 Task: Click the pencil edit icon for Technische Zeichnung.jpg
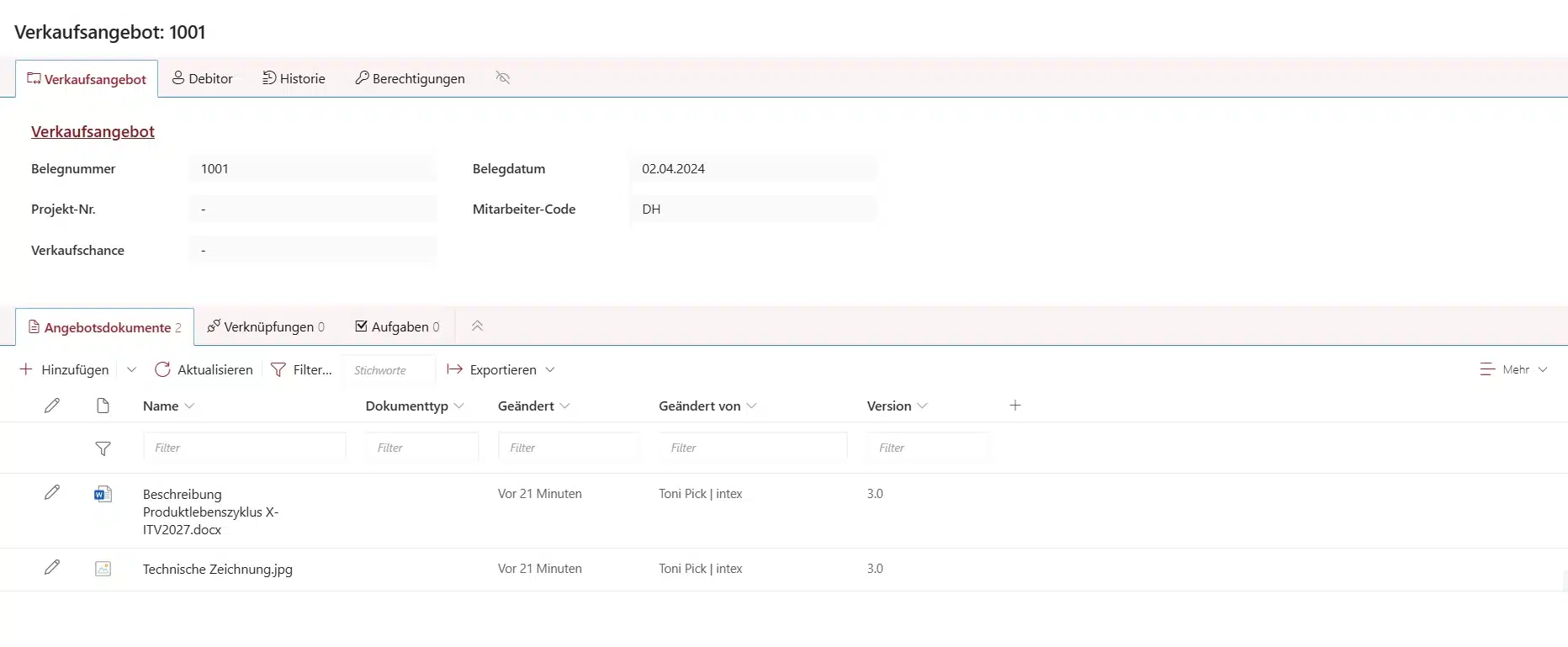coord(52,568)
